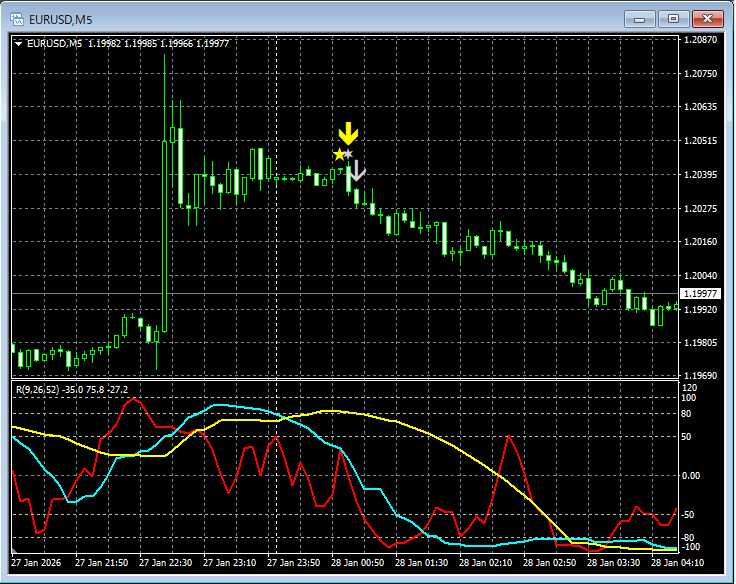This screenshot has height=584, width=736.
Task: Open the triangle dropdown next to EURUSD,M5 label
Action: pyautogui.click(x=19, y=43)
